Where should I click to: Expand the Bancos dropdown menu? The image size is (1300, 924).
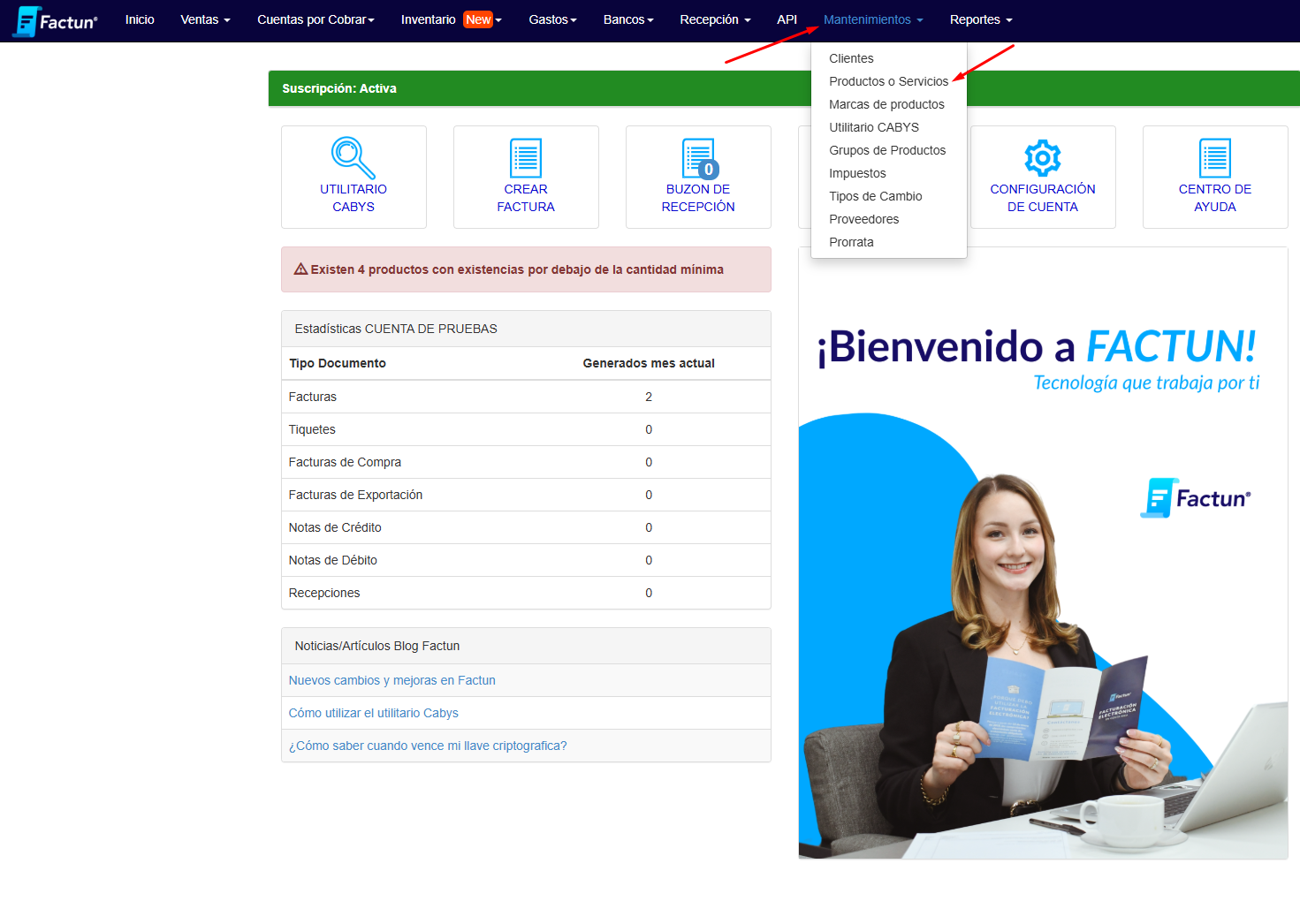coord(628,19)
